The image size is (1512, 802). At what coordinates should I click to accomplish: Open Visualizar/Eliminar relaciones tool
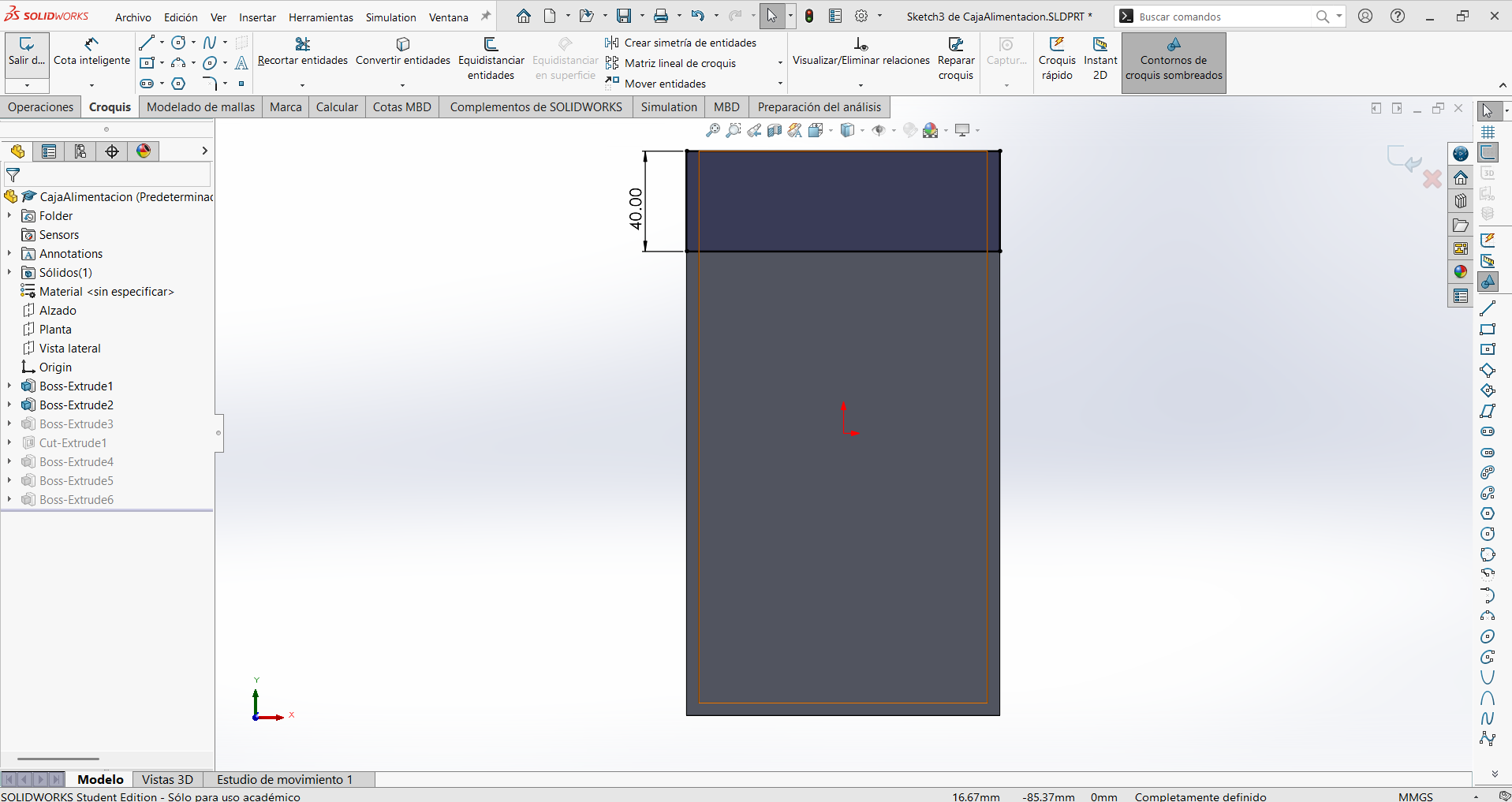[861, 52]
